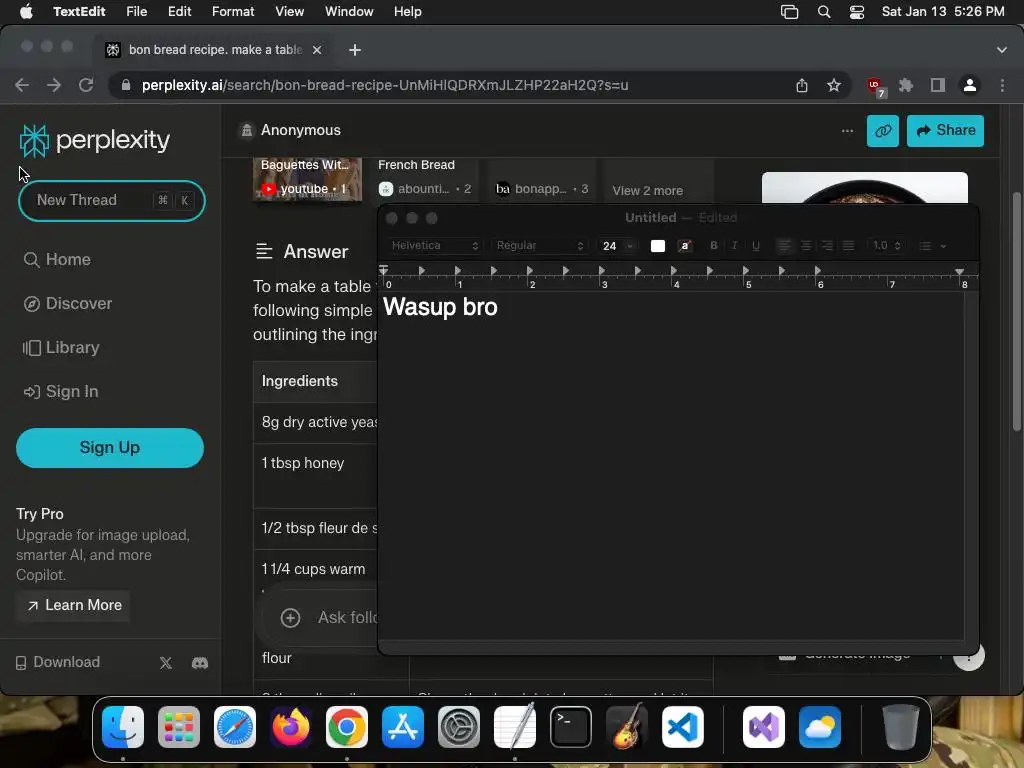Set center text alignment in TextEdit

806,246
